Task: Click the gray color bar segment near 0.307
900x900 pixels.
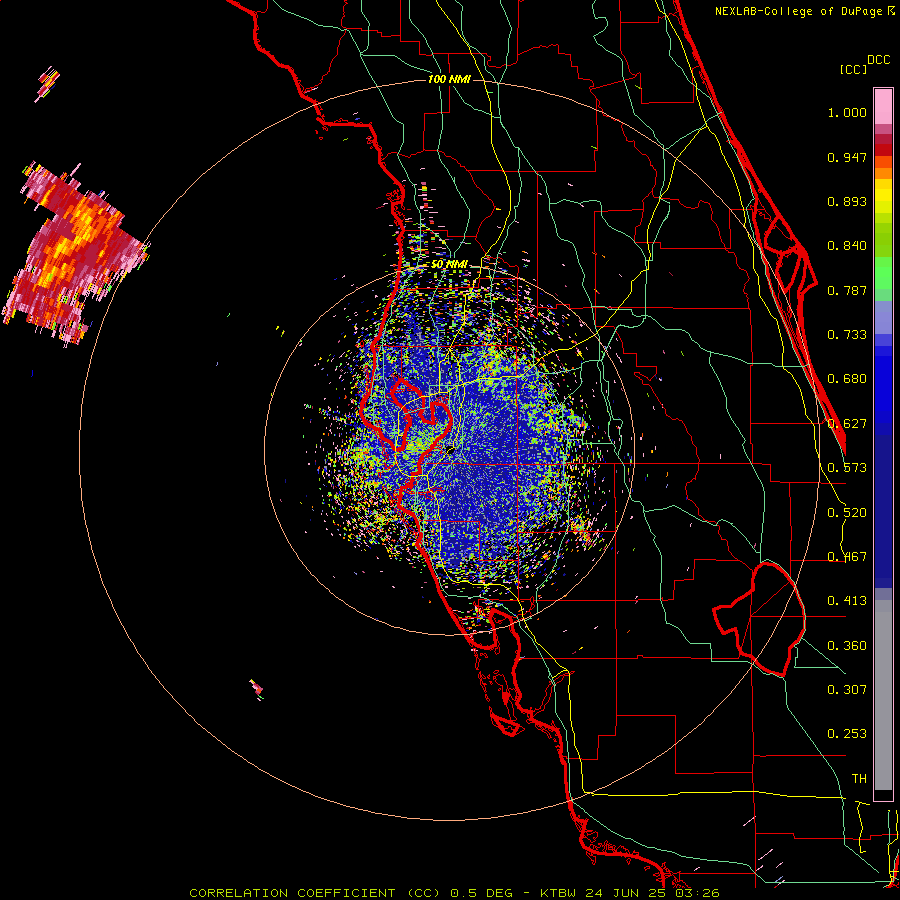Action: tap(883, 695)
